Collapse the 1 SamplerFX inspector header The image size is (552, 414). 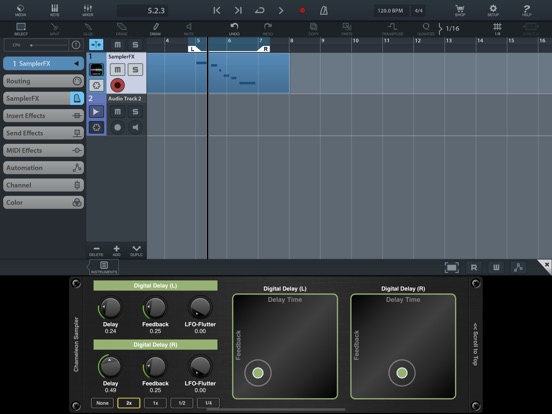[x=44, y=63]
